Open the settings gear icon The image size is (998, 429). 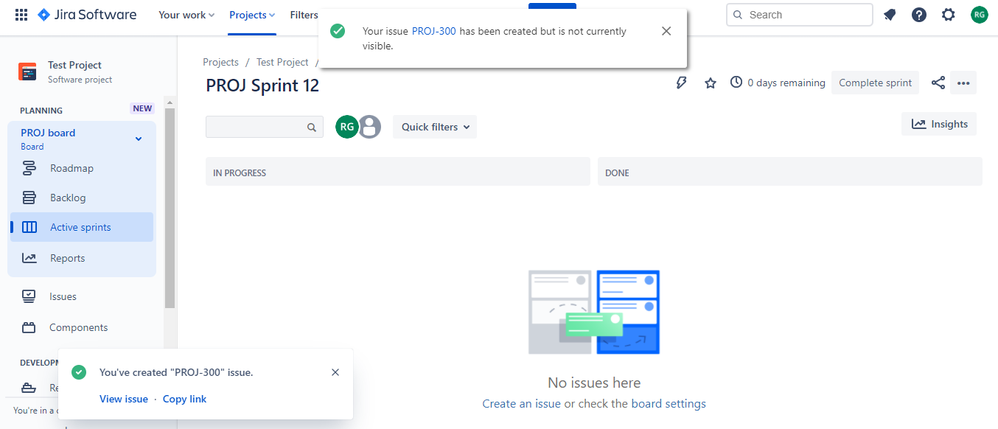pyautogui.click(x=948, y=15)
